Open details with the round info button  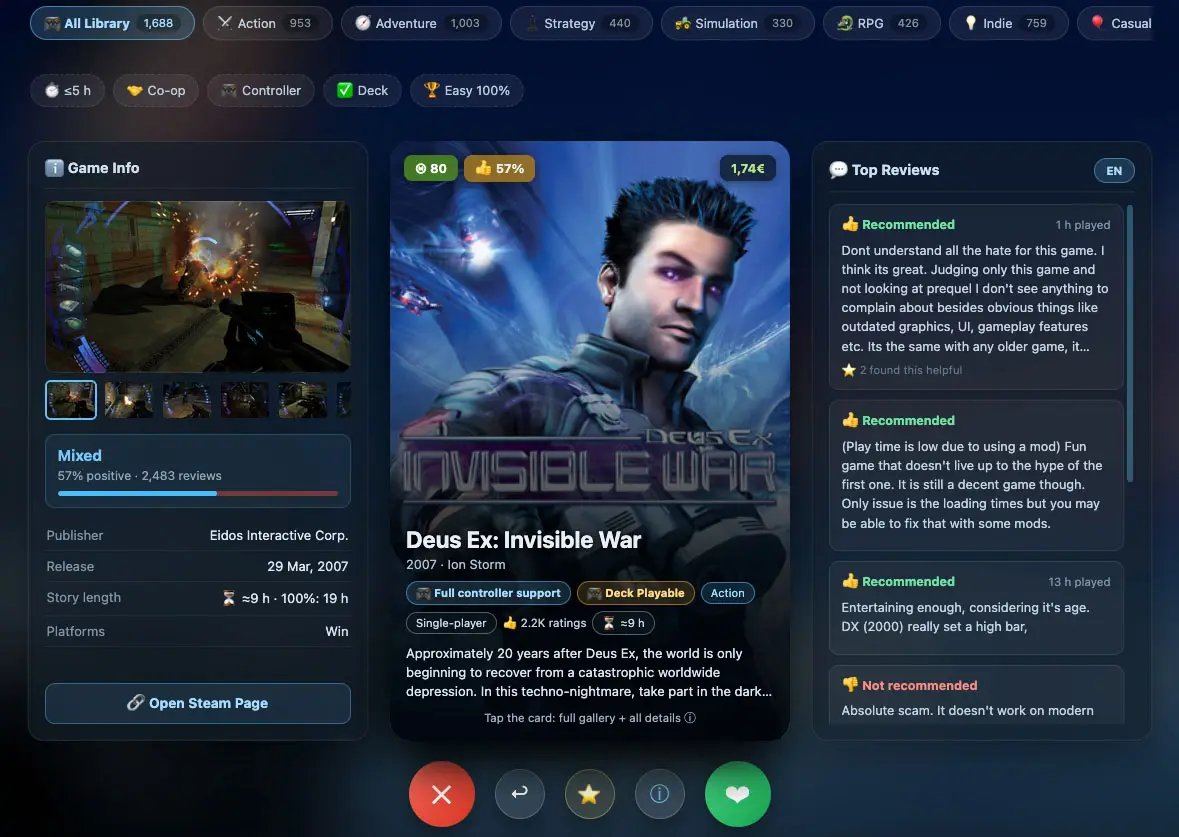tap(659, 793)
